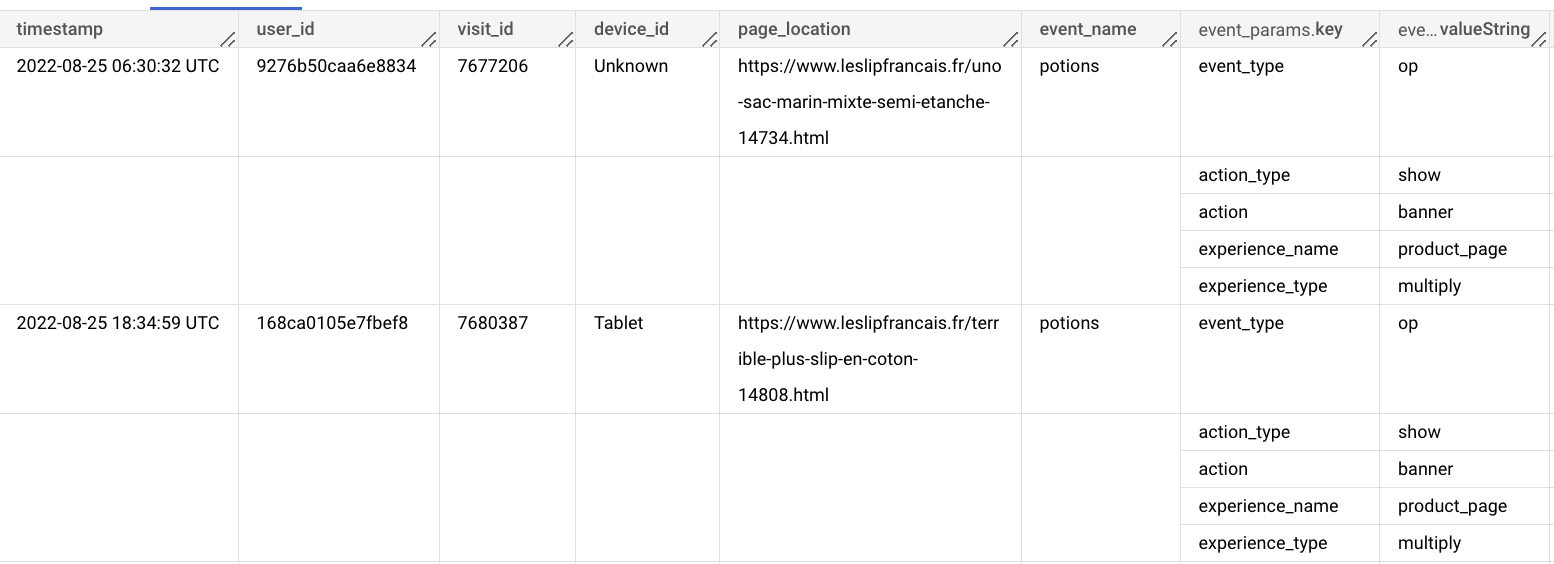Click the timestamp column resize handle icon
The width and height of the screenshot is (1554, 564).
pyautogui.click(x=229, y=40)
